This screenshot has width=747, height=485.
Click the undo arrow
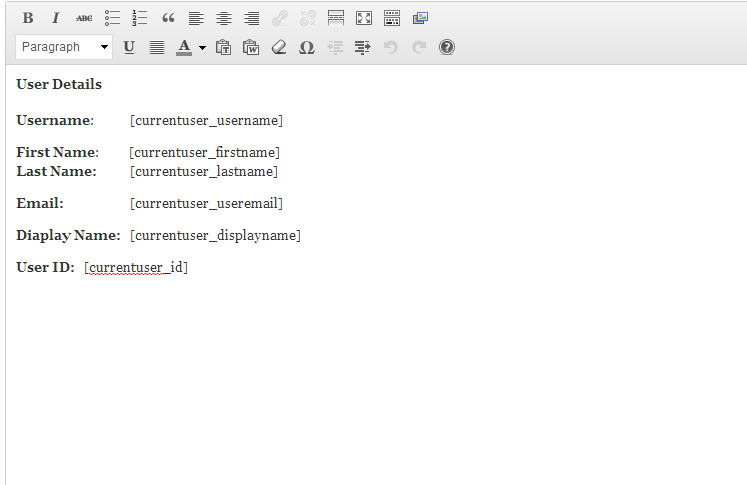coord(391,47)
